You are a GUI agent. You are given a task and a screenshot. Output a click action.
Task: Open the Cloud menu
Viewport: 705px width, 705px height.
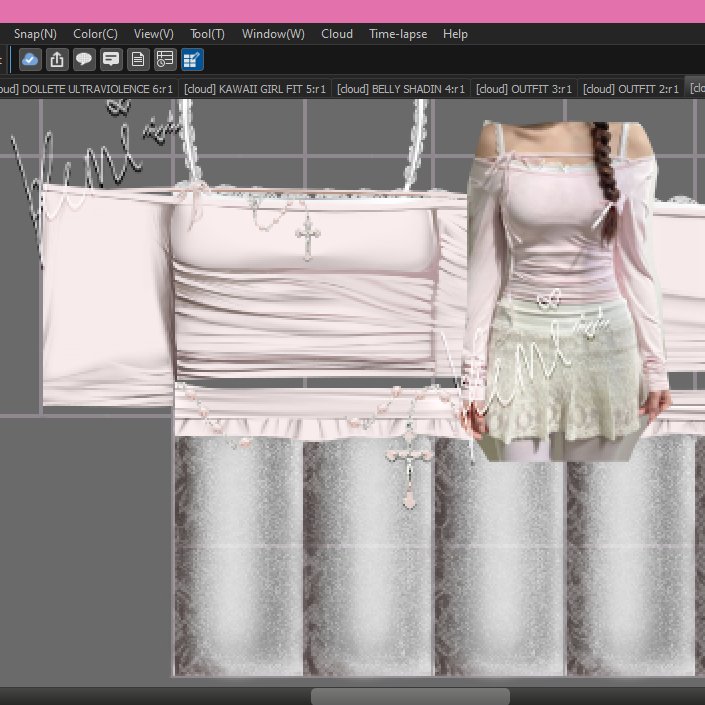(337, 34)
